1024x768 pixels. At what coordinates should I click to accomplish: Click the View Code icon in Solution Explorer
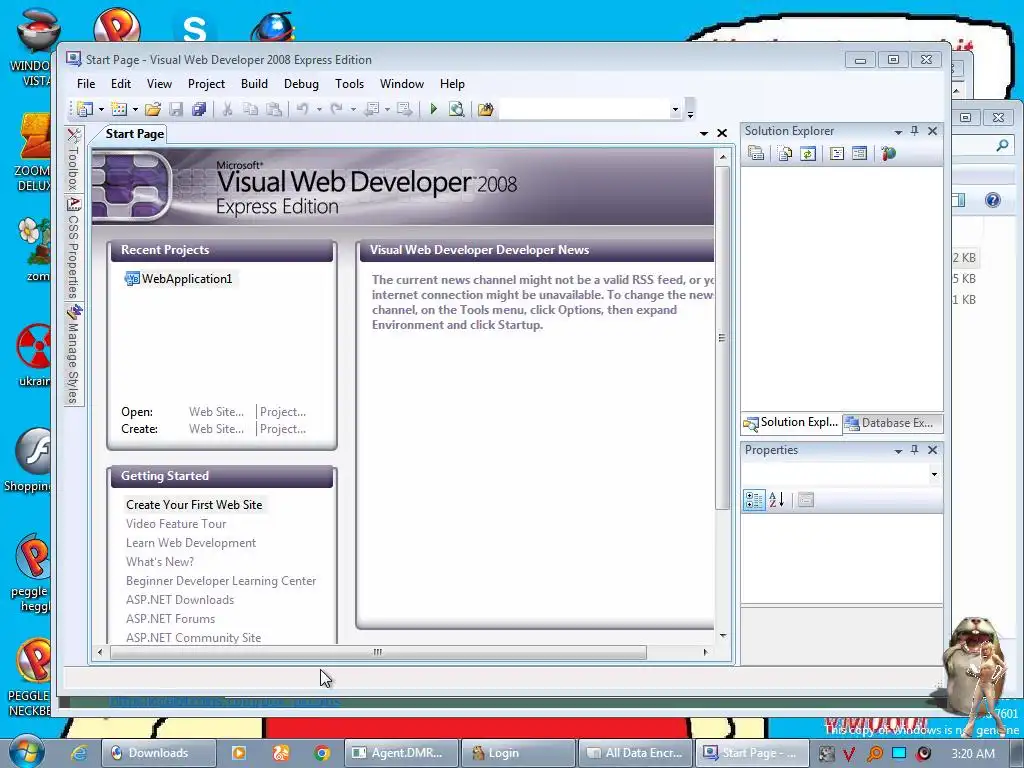click(x=837, y=153)
